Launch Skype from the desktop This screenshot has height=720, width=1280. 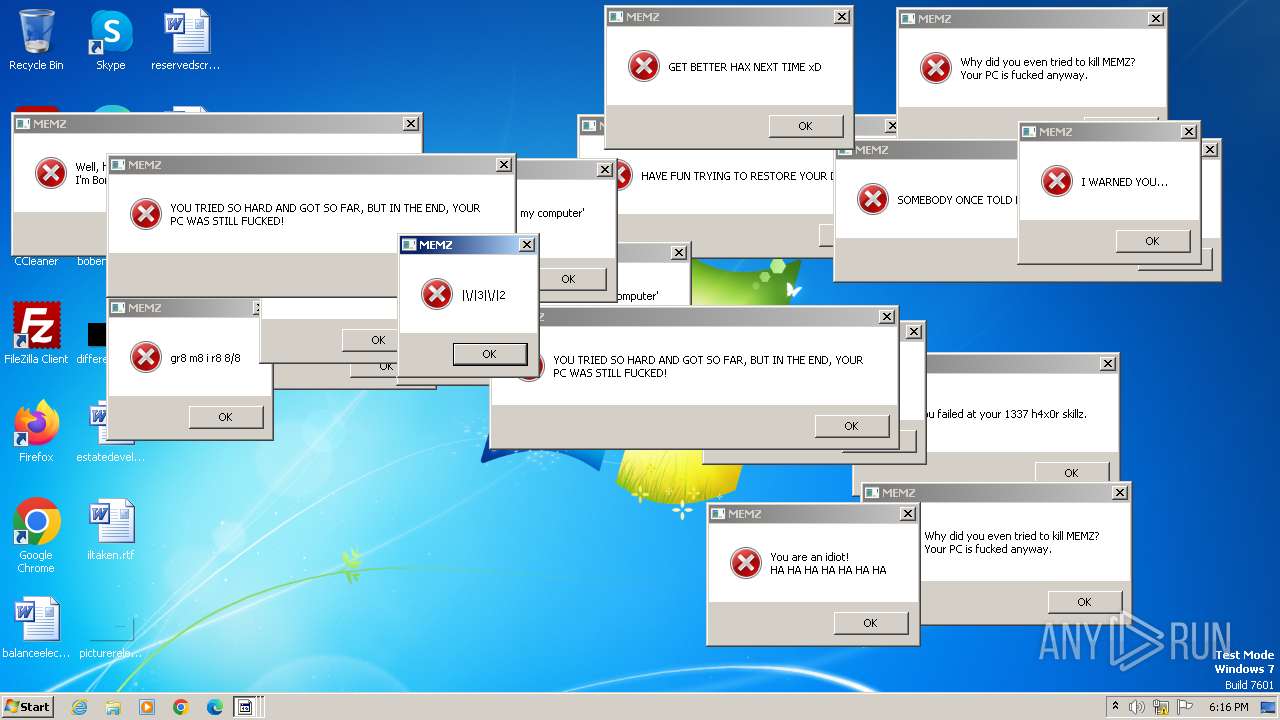[110, 40]
